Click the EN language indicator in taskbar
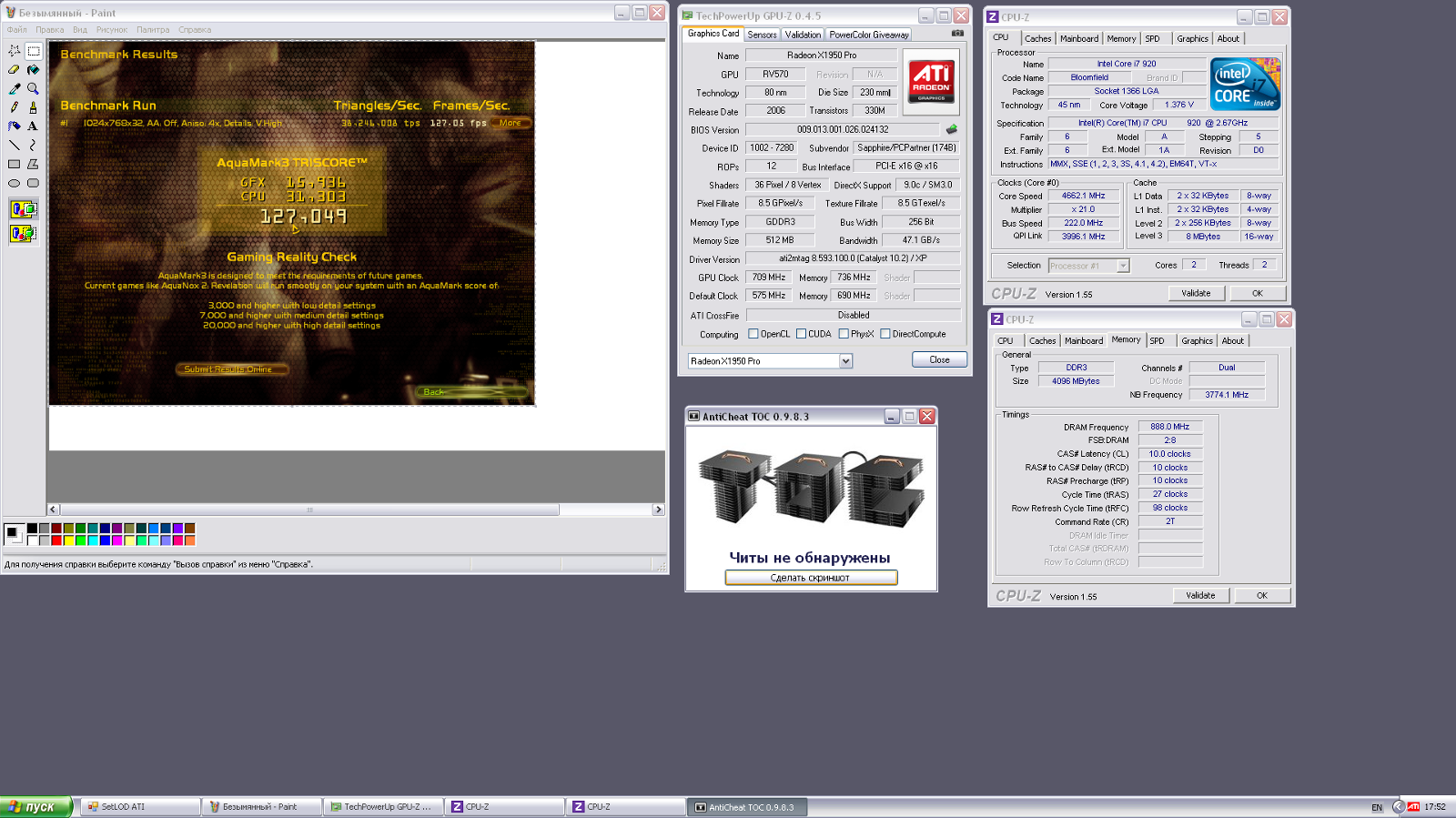The height and width of the screenshot is (818, 1456). pyautogui.click(x=1377, y=807)
